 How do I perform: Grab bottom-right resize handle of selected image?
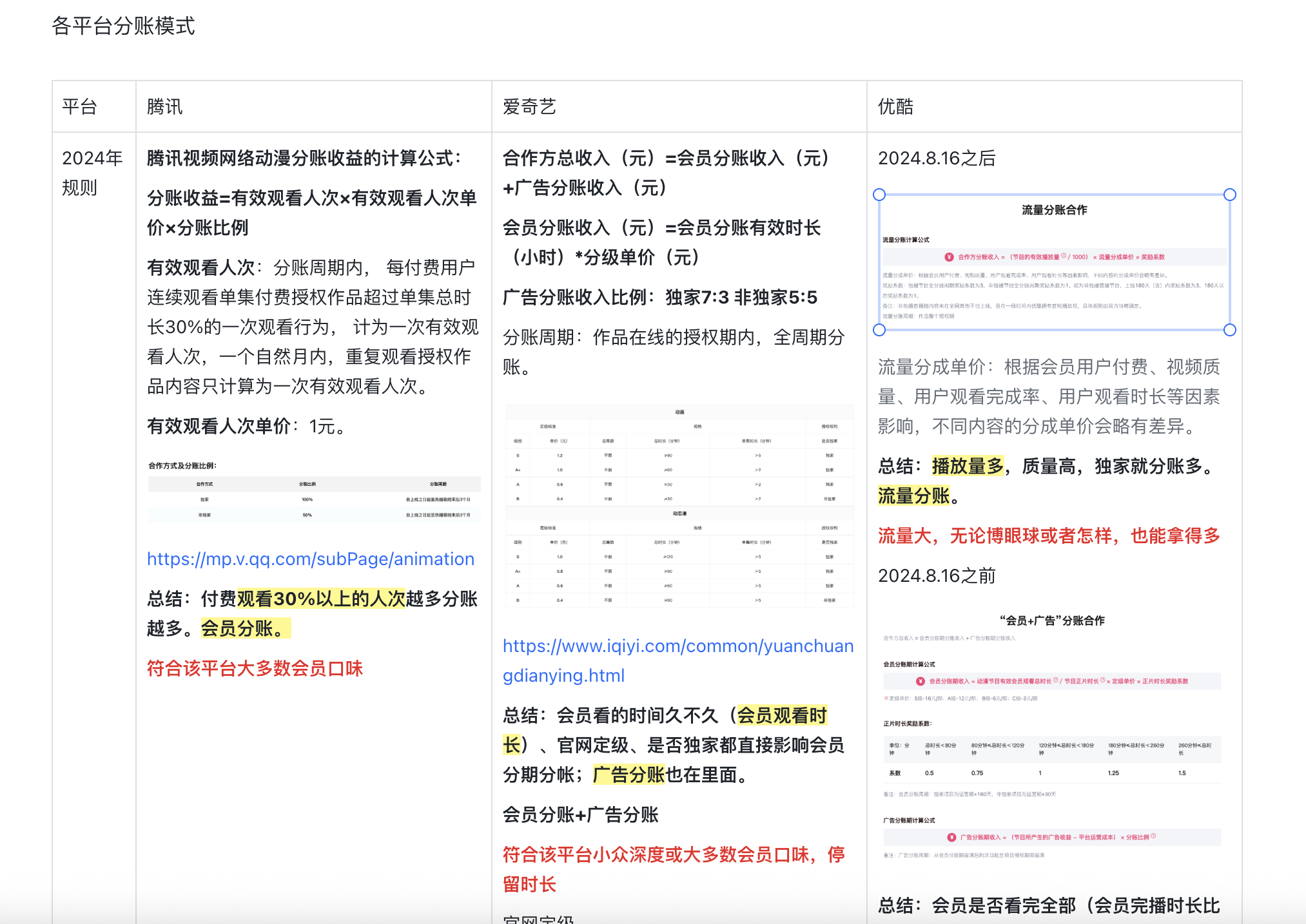(x=1230, y=330)
